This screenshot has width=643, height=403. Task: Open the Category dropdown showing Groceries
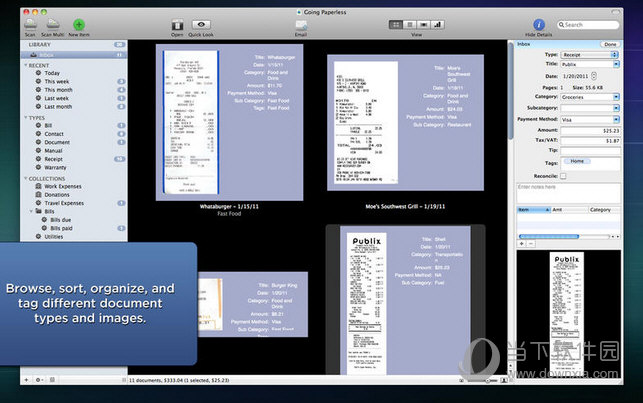(x=590, y=97)
